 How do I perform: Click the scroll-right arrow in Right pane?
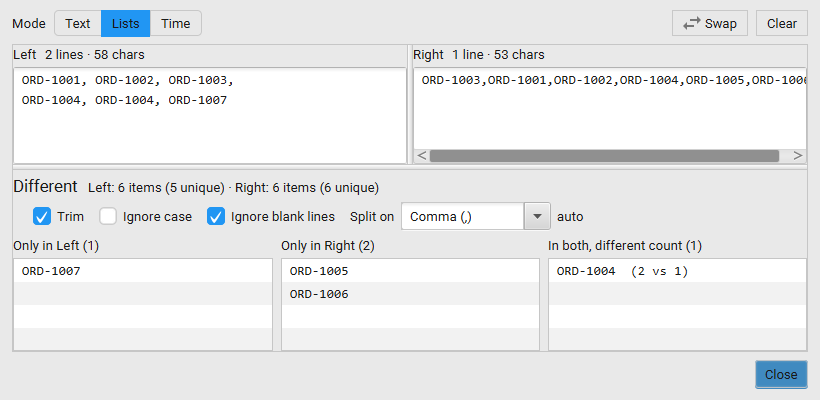point(798,156)
